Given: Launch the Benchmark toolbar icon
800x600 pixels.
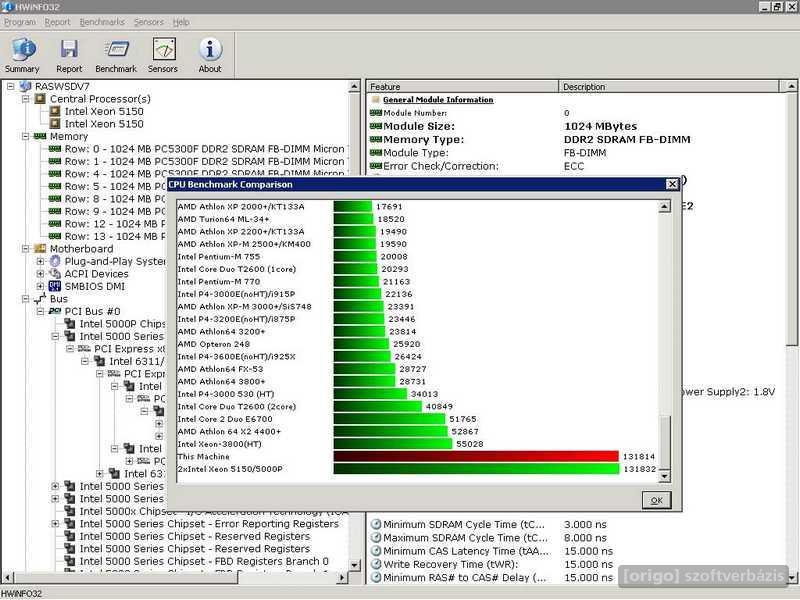Looking at the screenshot, I should coord(116,49).
